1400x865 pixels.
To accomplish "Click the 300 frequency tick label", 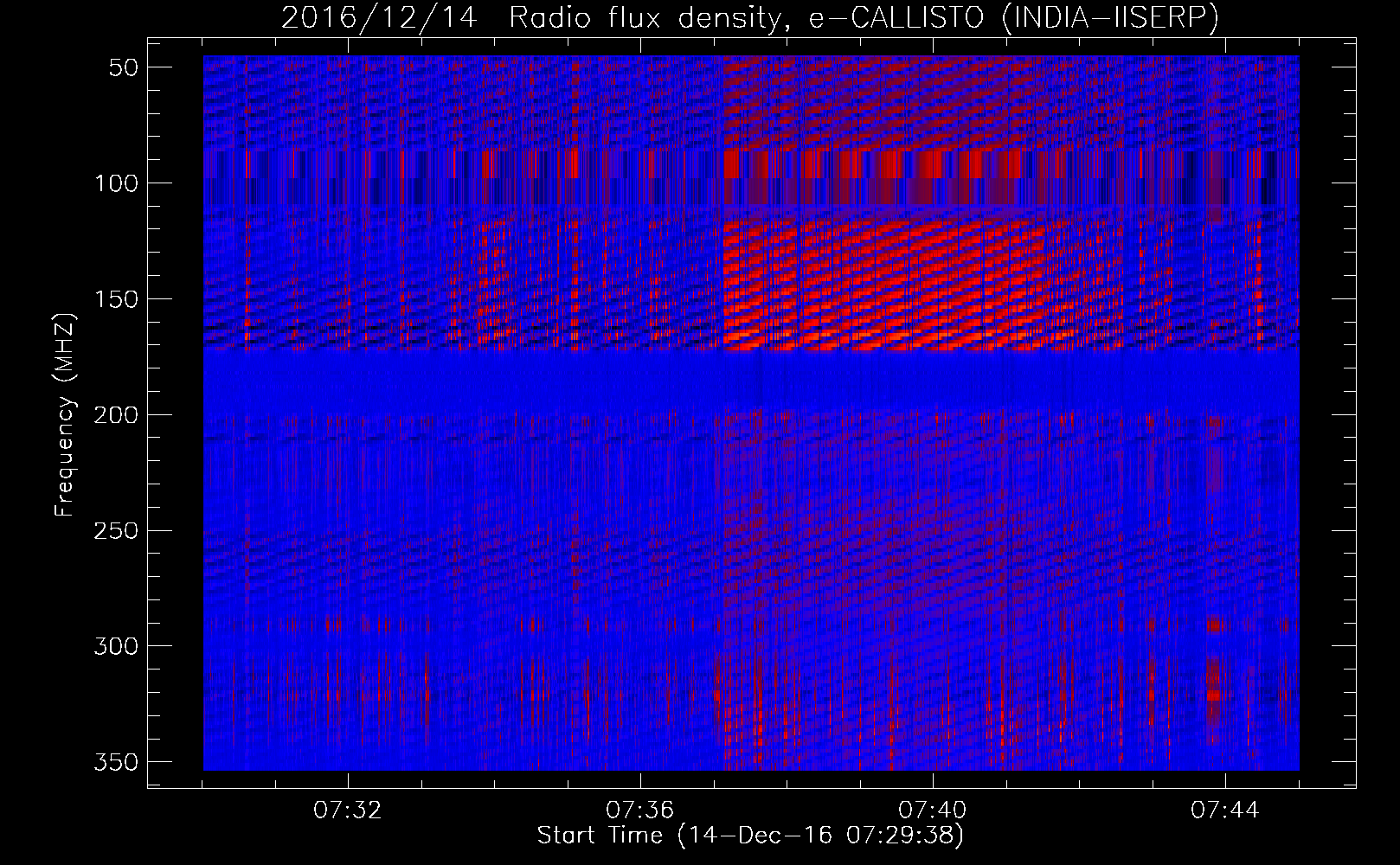I will coord(117,646).
